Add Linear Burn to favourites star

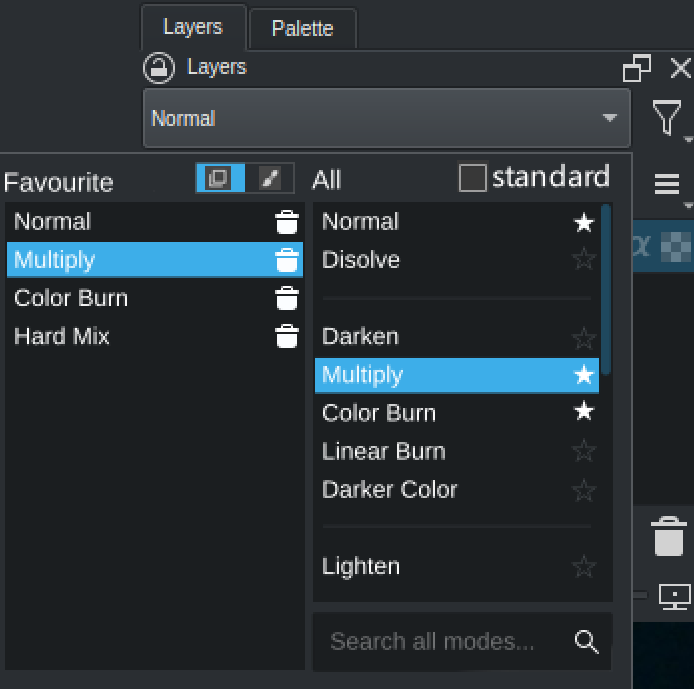coord(584,451)
